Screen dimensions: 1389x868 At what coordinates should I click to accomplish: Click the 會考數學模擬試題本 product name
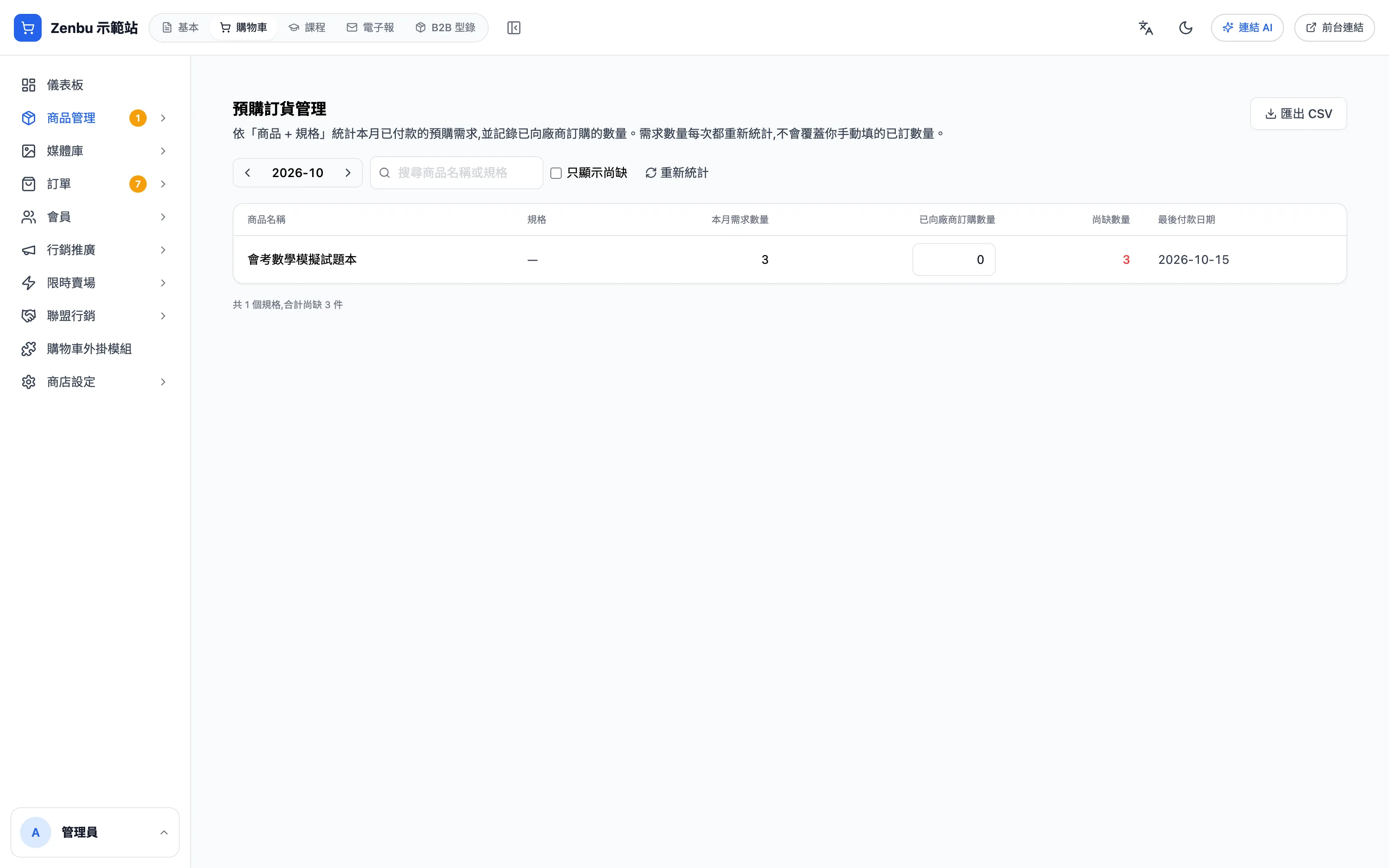302,260
